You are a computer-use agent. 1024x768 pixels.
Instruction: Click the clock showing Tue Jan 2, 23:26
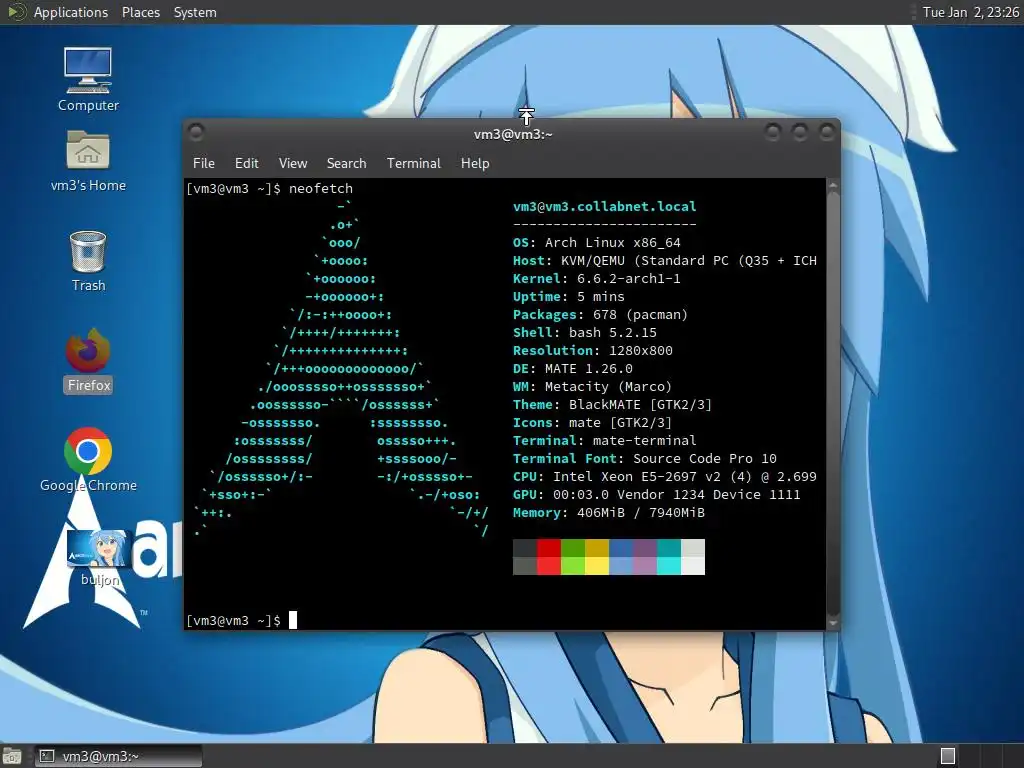(x=970, y=12)
